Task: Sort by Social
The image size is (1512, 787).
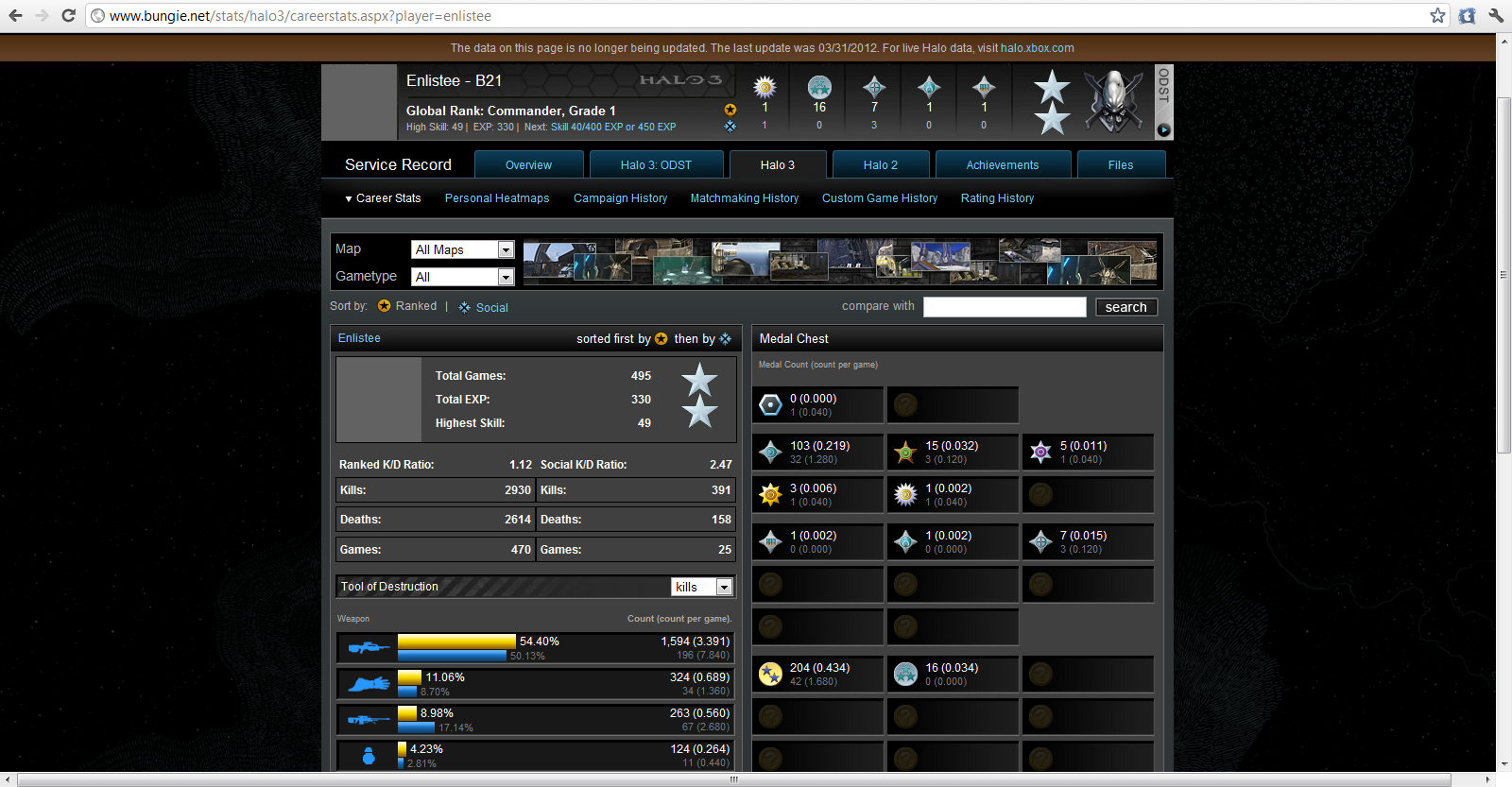Action: pos(491,307)
